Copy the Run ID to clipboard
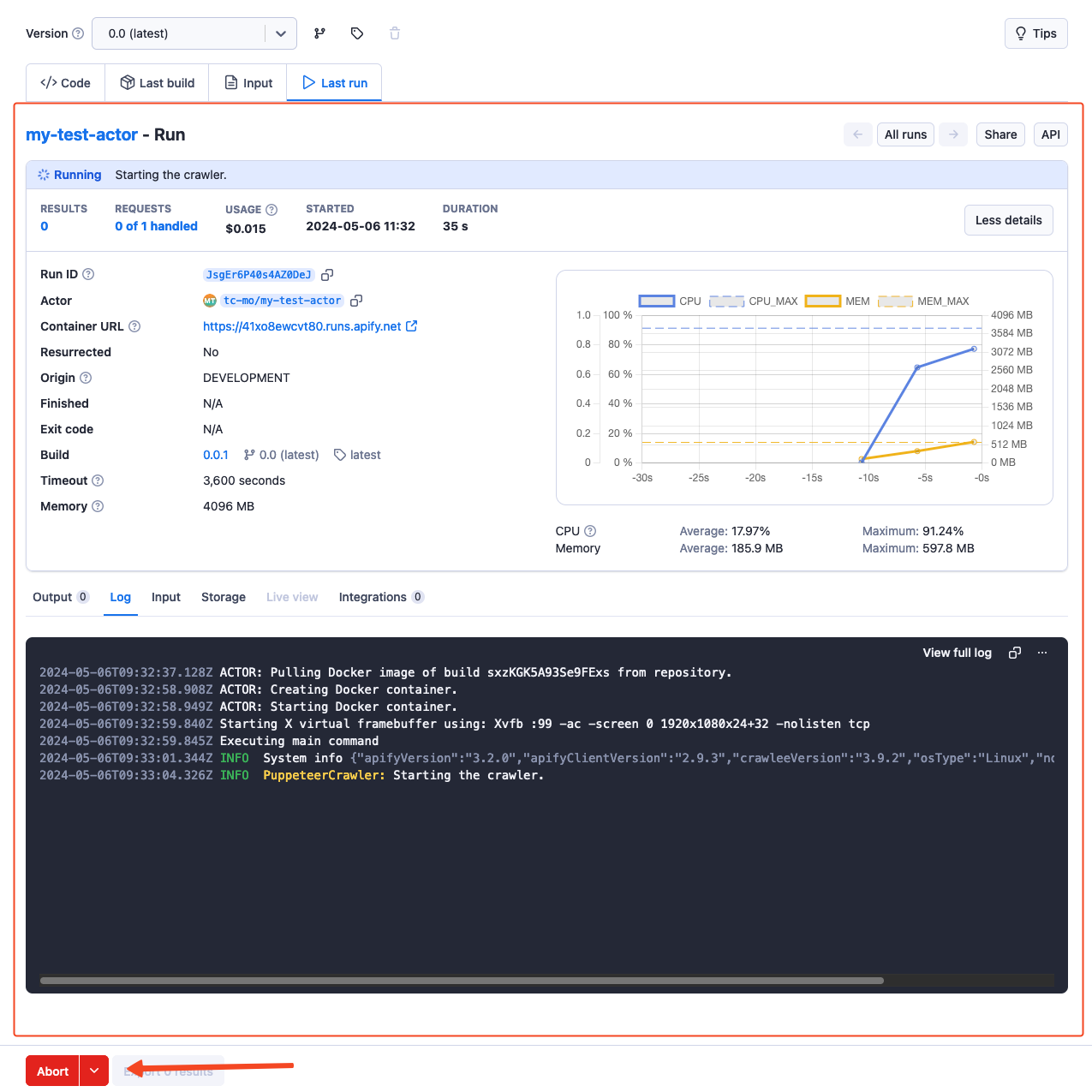 [x=327, y=275]
